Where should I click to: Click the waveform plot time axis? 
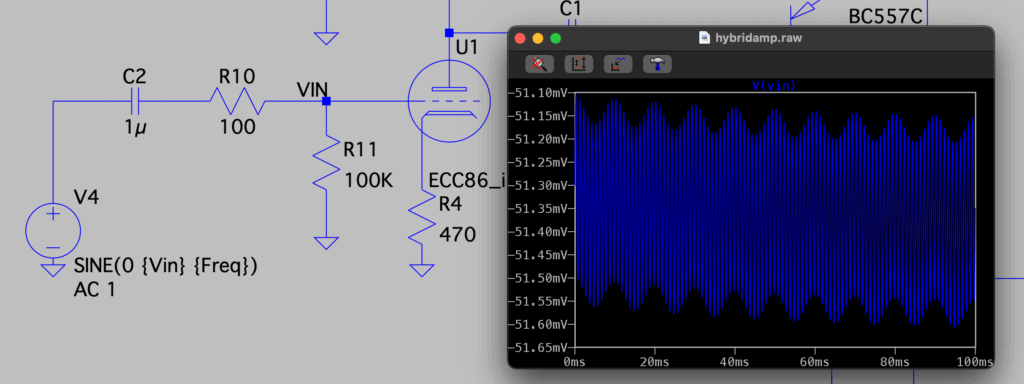pyautogui.click(x=775, y=360)
